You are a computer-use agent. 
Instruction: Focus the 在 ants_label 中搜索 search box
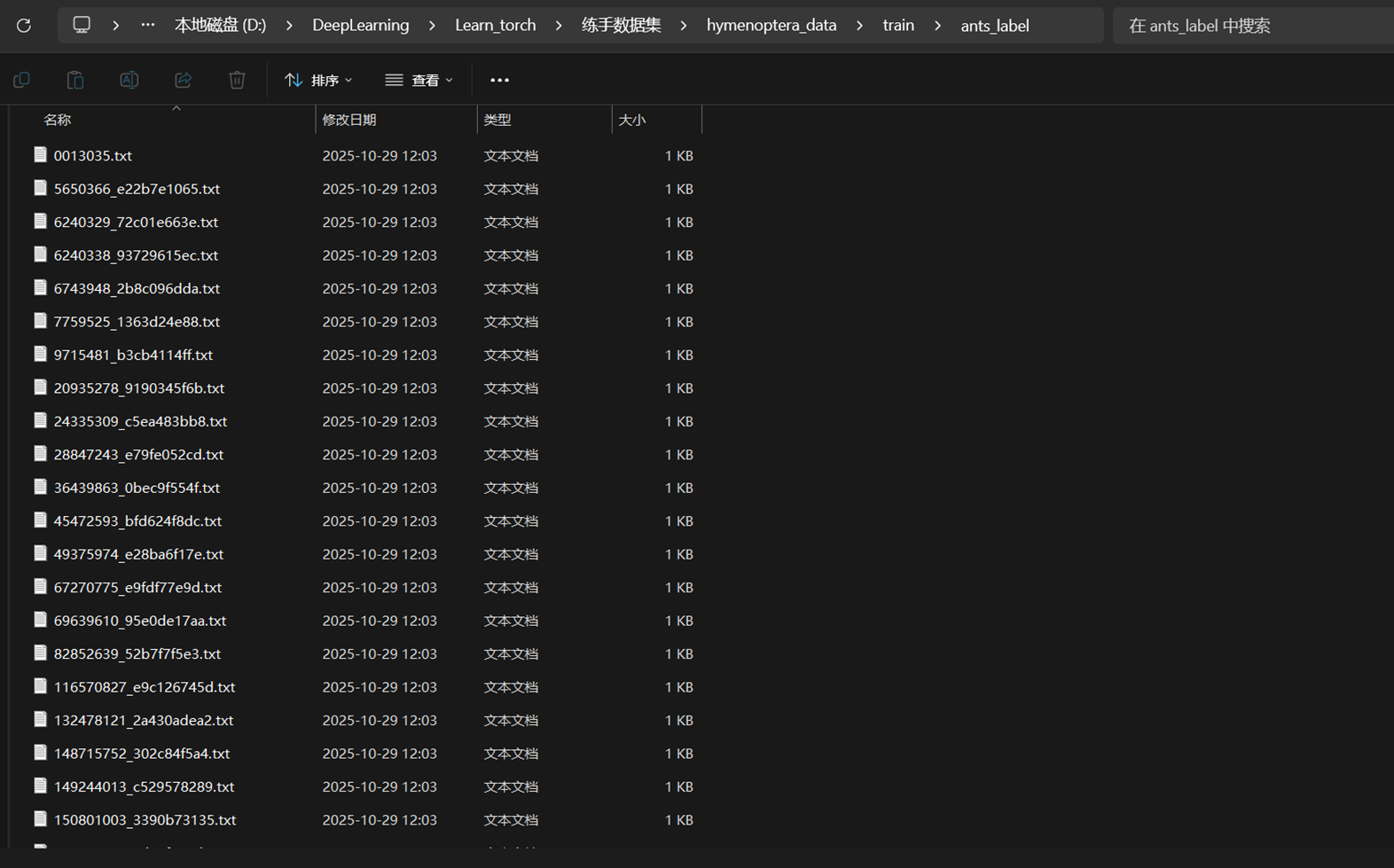tap(1253, 26)
